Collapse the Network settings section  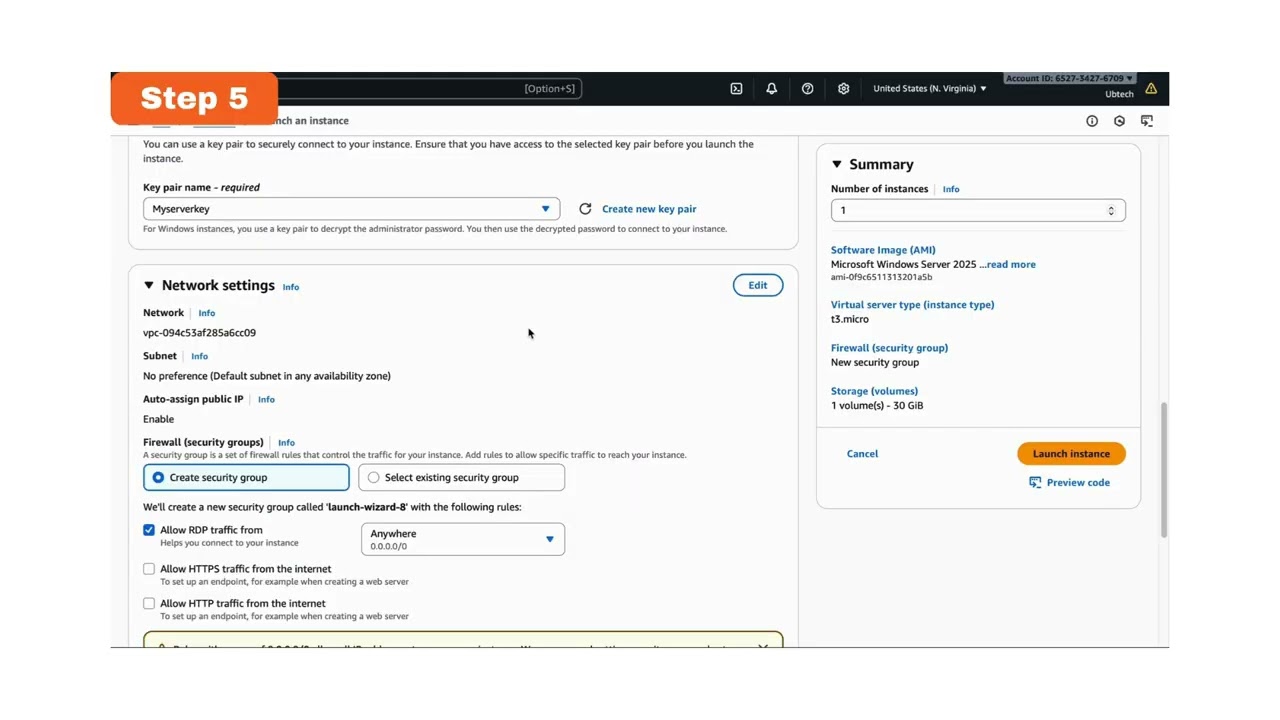149,286
